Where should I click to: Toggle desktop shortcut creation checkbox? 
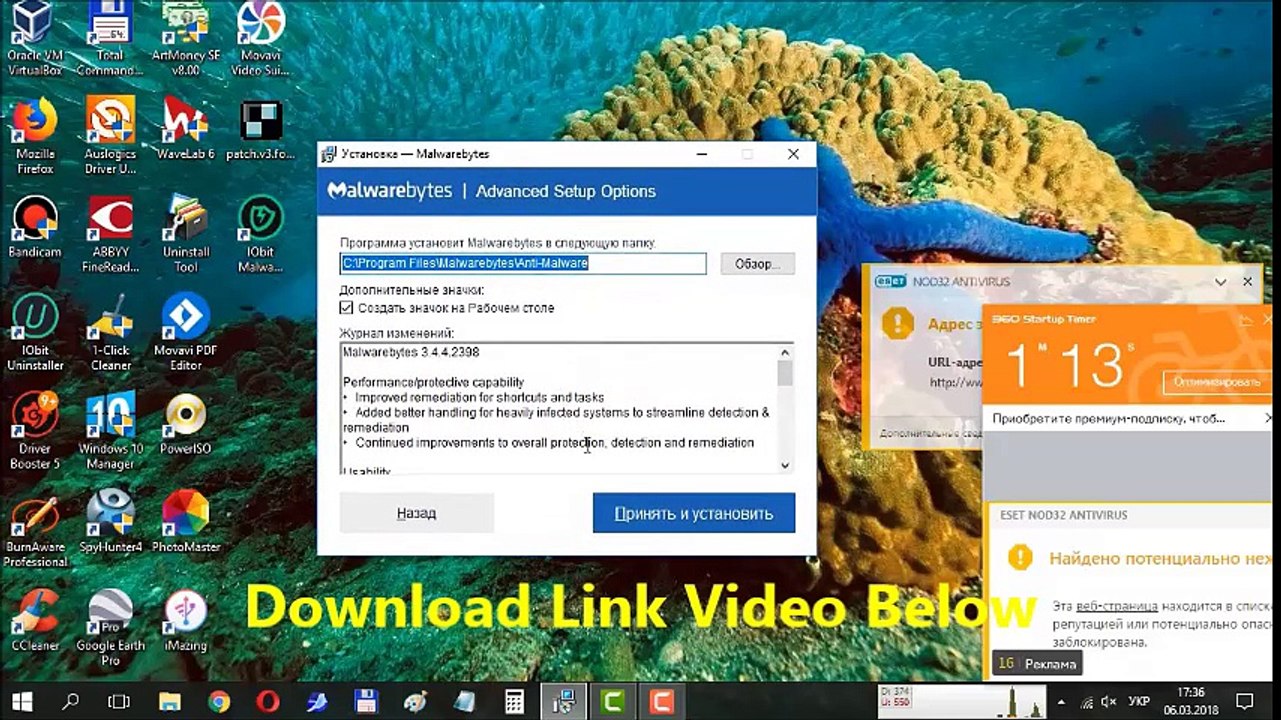[x=347, y=308]
